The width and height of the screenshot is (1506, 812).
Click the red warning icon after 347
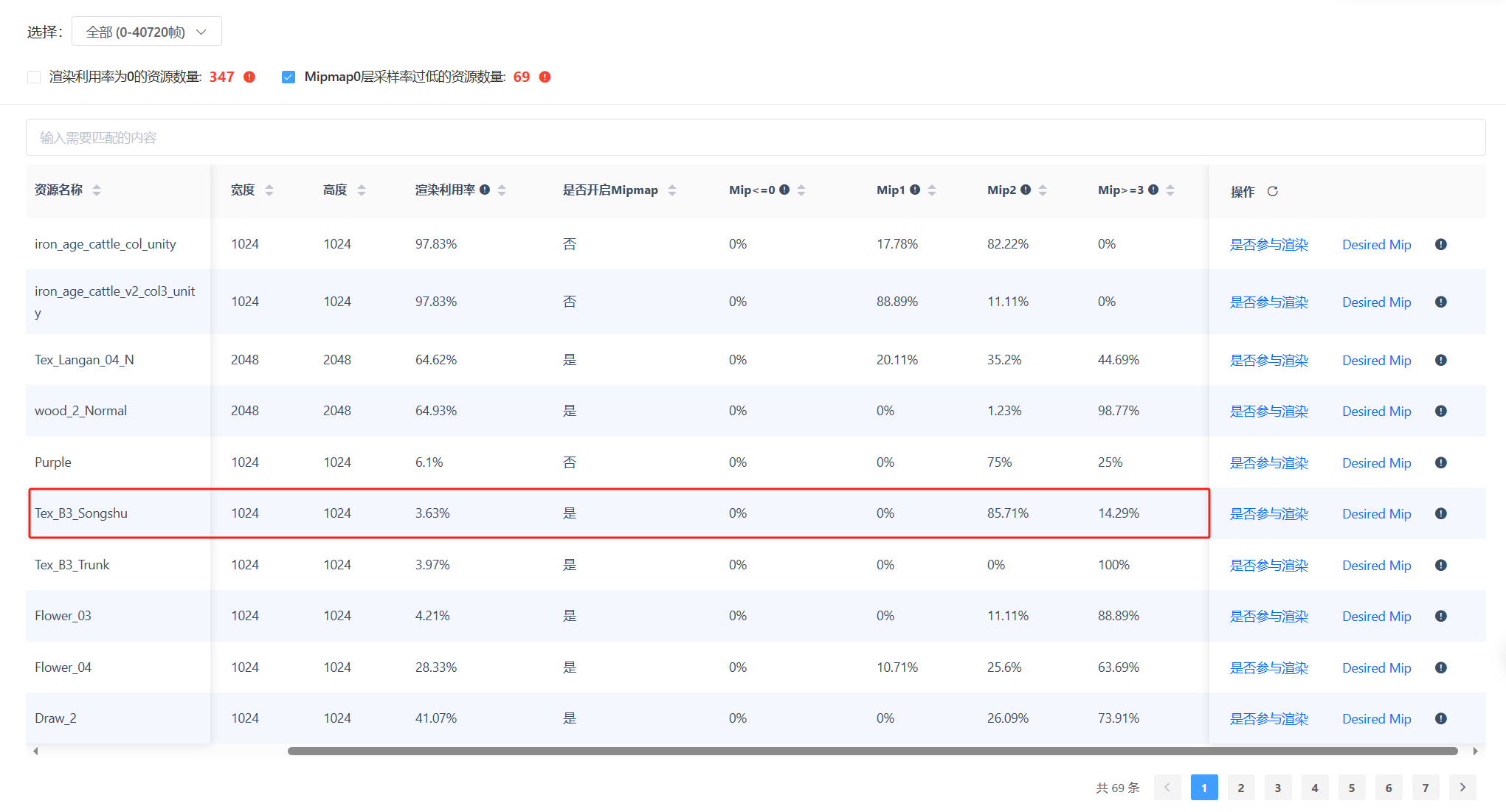[249, 77]
